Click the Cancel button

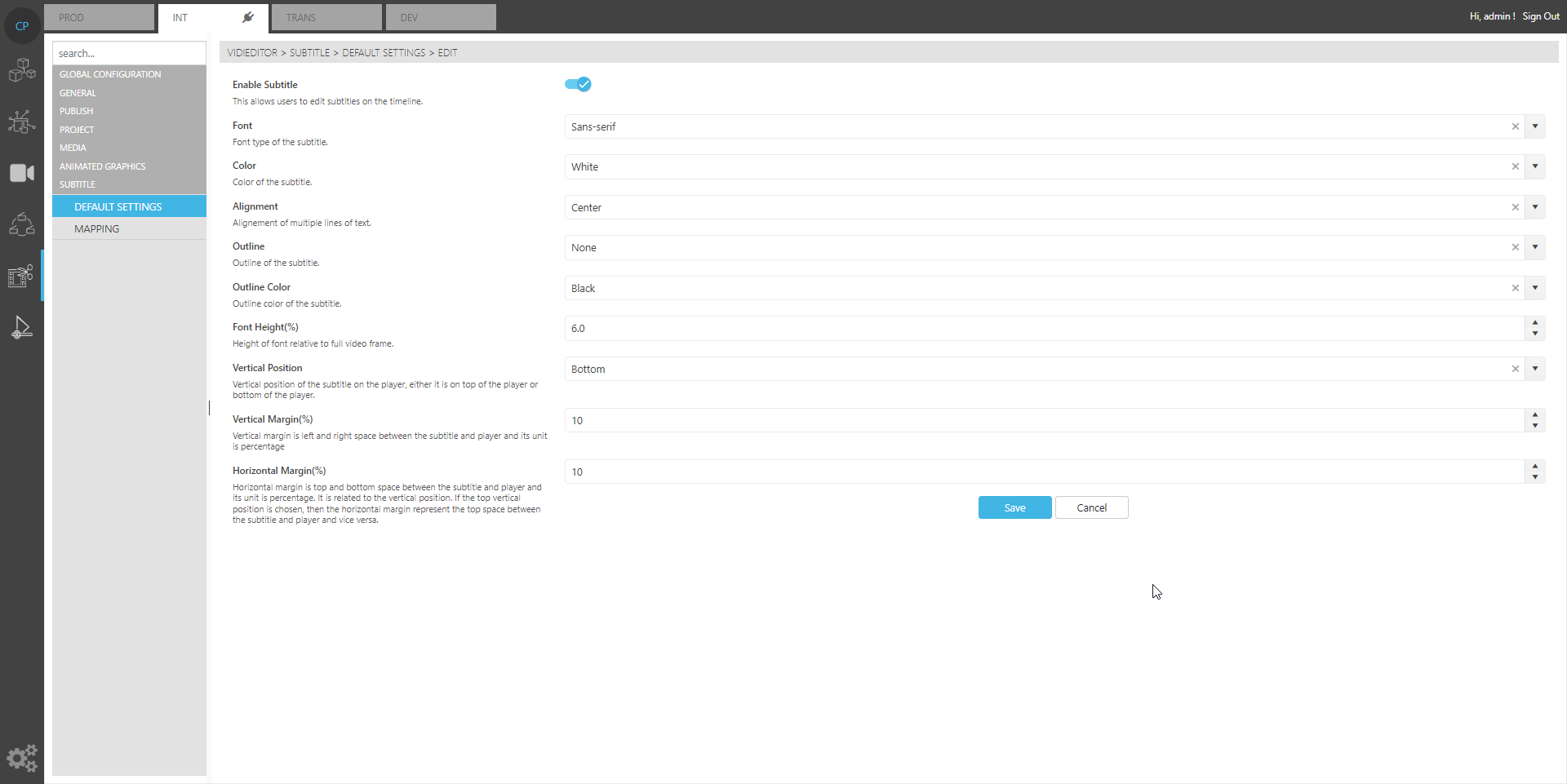(1091, 507)
